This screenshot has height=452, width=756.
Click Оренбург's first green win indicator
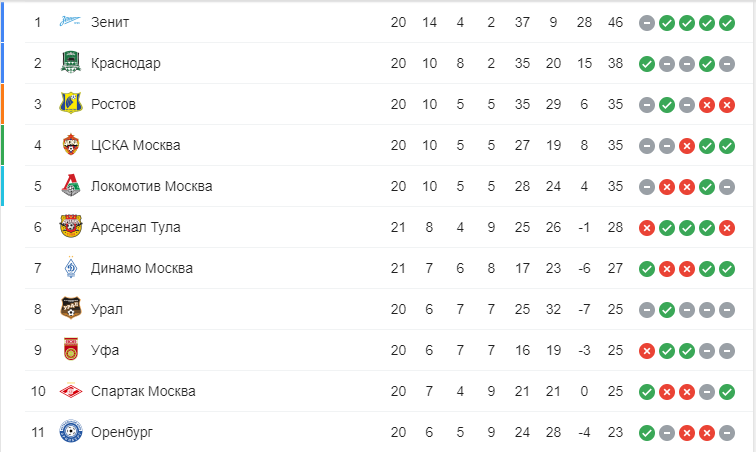coord(647,433)
